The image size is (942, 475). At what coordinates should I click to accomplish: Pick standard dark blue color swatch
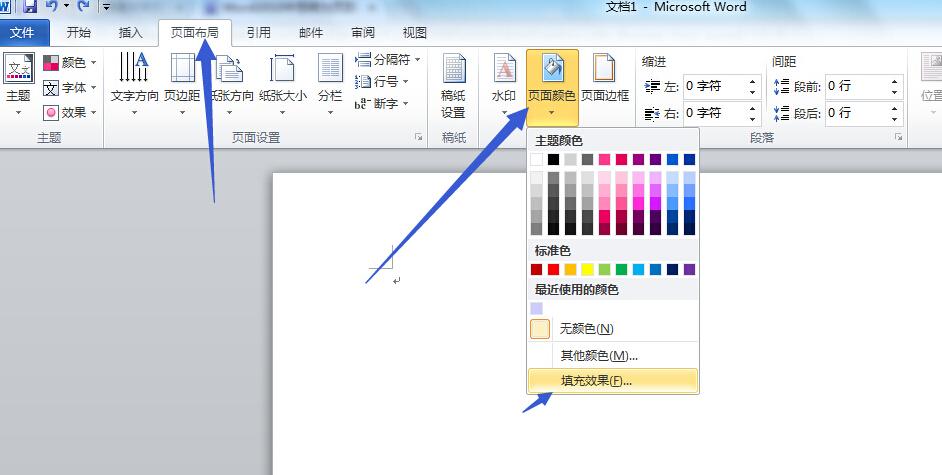click(x=672, y=270)
